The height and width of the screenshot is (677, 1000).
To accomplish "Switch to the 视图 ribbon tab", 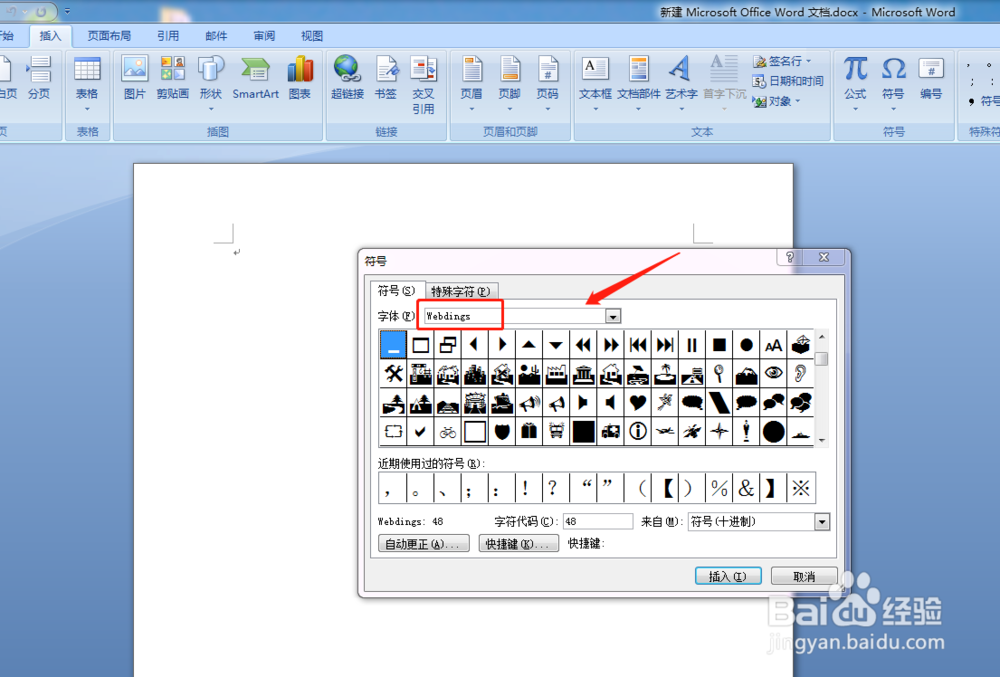I will tap(312, 36).
